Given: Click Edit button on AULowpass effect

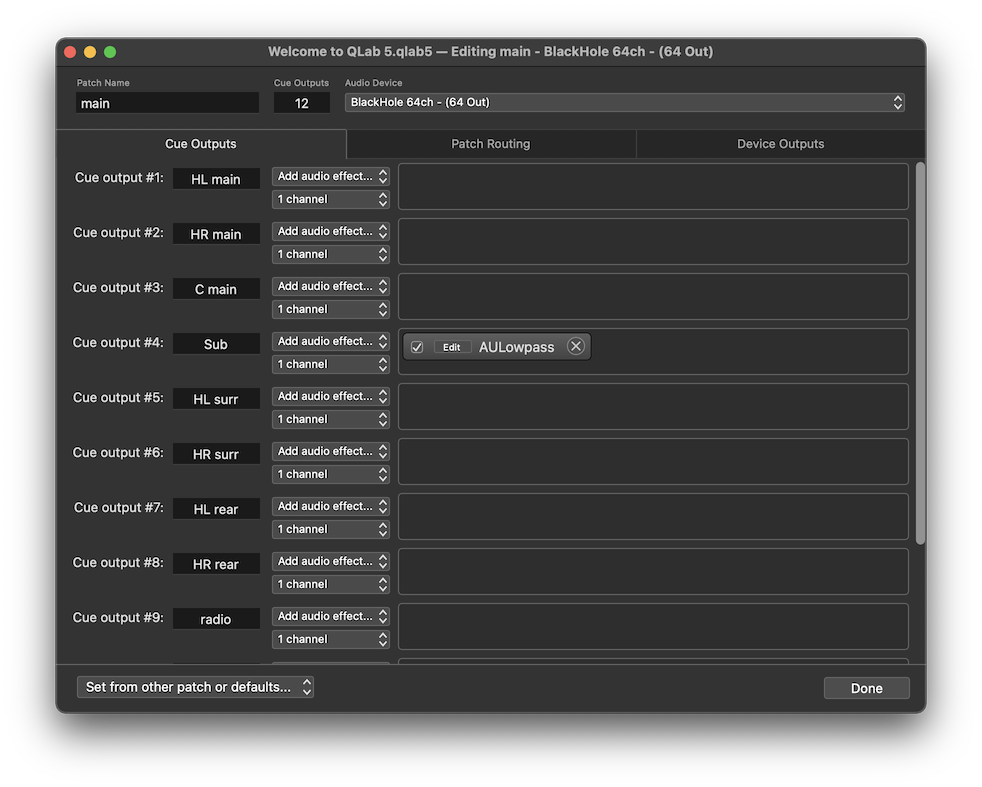Looking at the screenshot, I should 452,347.
